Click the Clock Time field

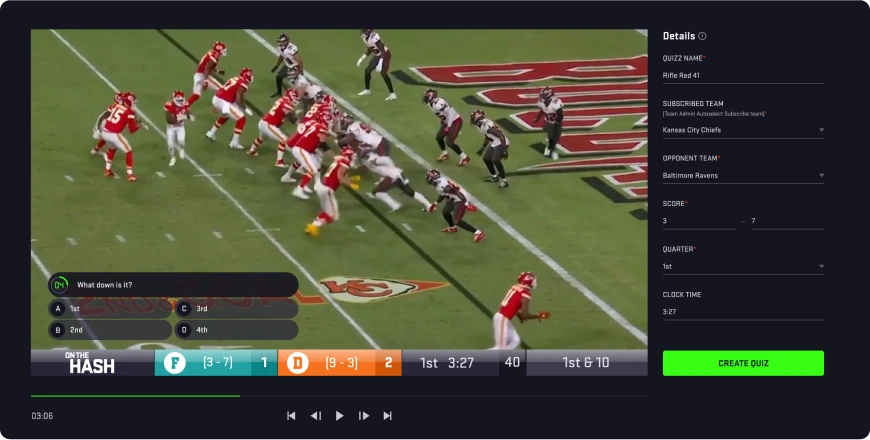tap(743, 312)
